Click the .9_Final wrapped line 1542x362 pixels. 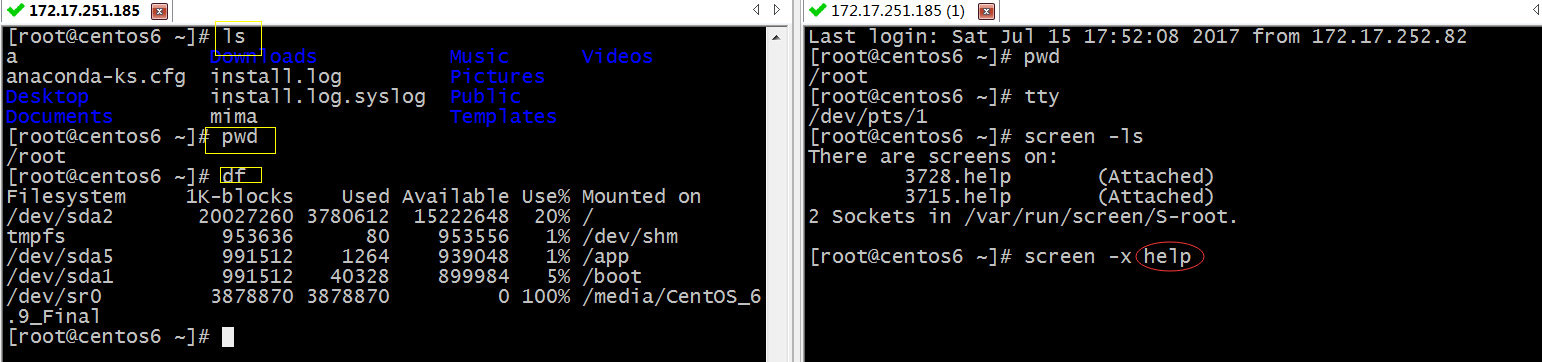(x=53, y=317)
